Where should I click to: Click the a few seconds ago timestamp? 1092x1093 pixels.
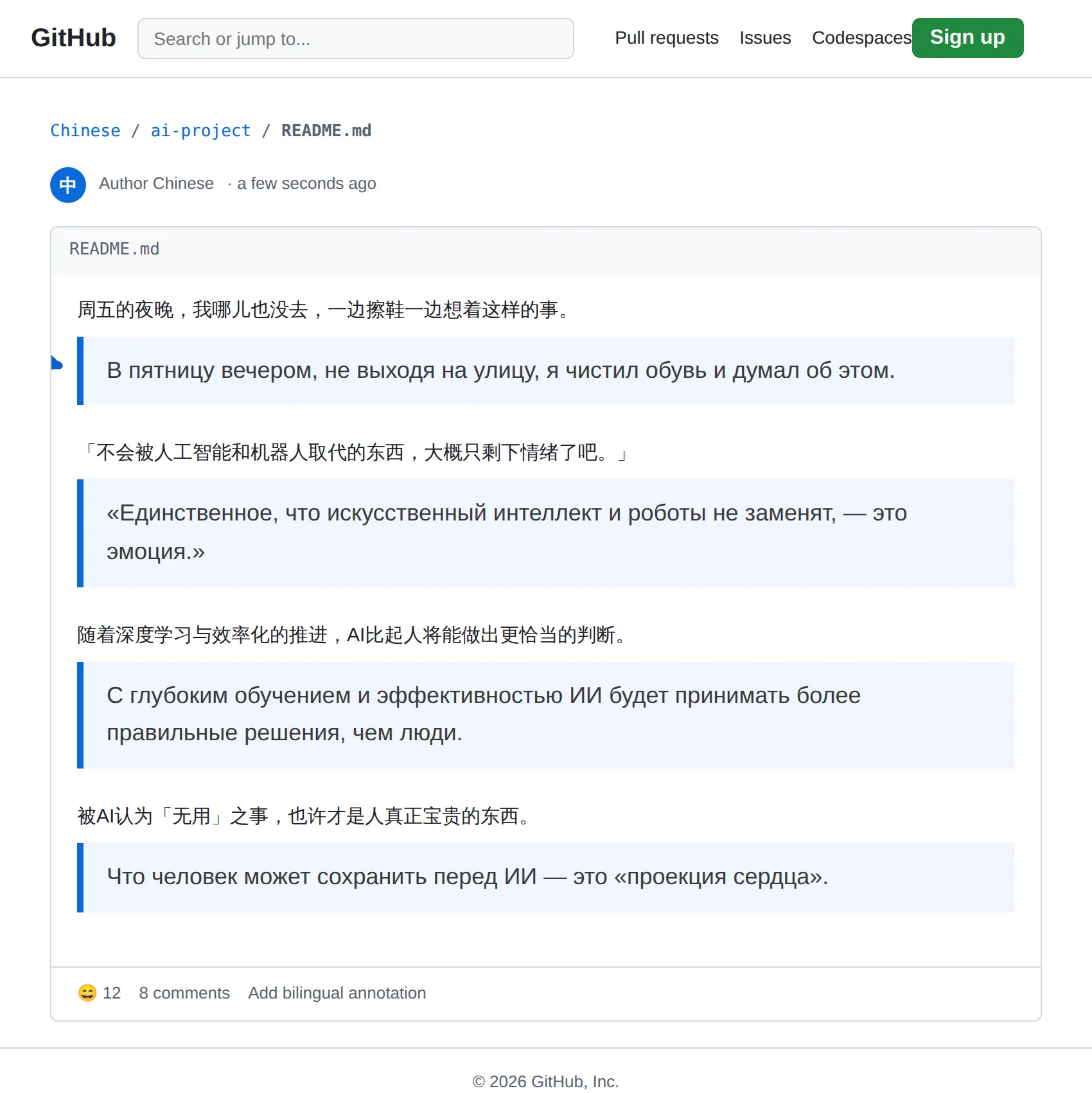point(306,184)
